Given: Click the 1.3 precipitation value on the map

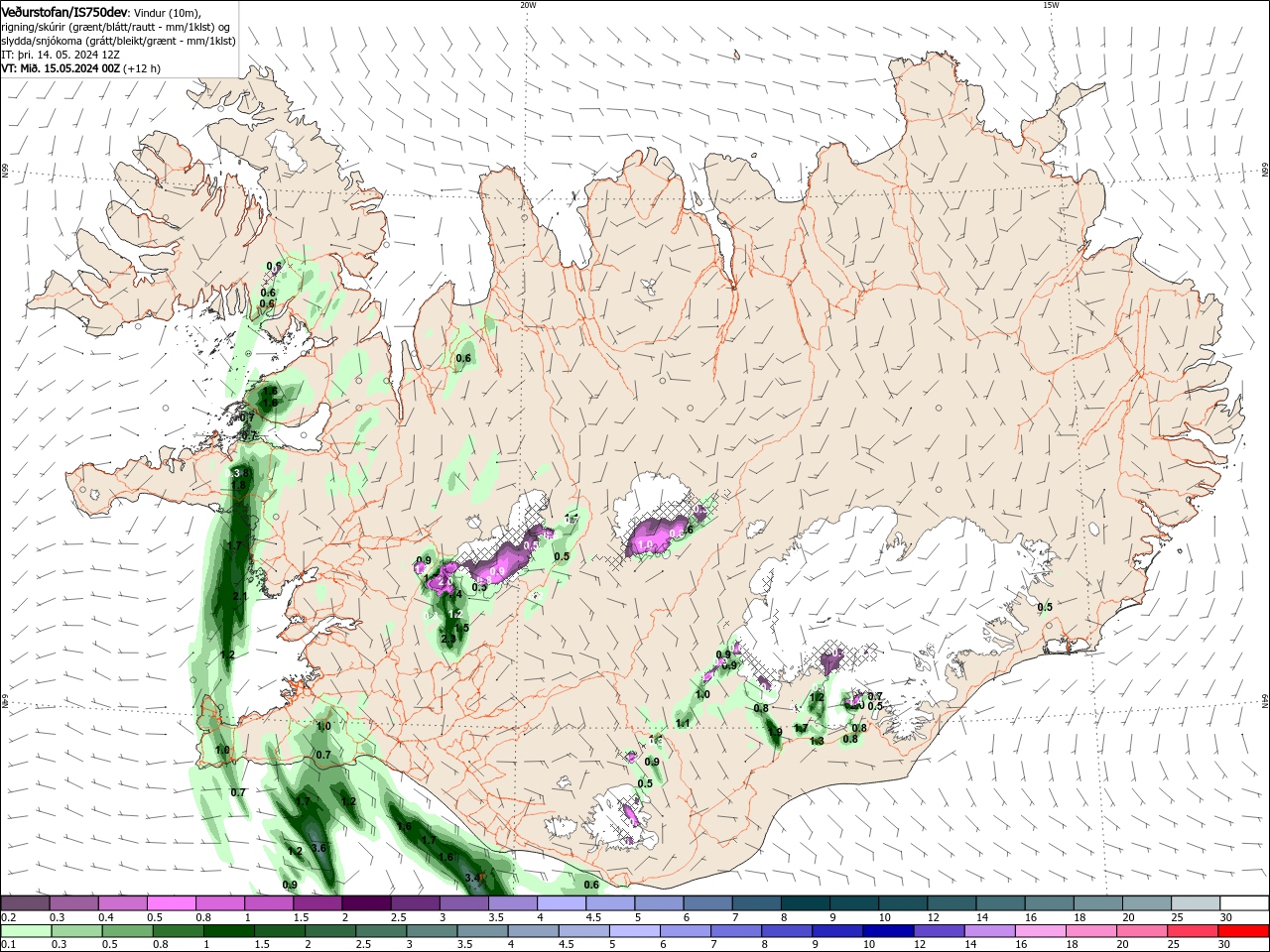Looking at the screenshot, I should pos(817,741).
